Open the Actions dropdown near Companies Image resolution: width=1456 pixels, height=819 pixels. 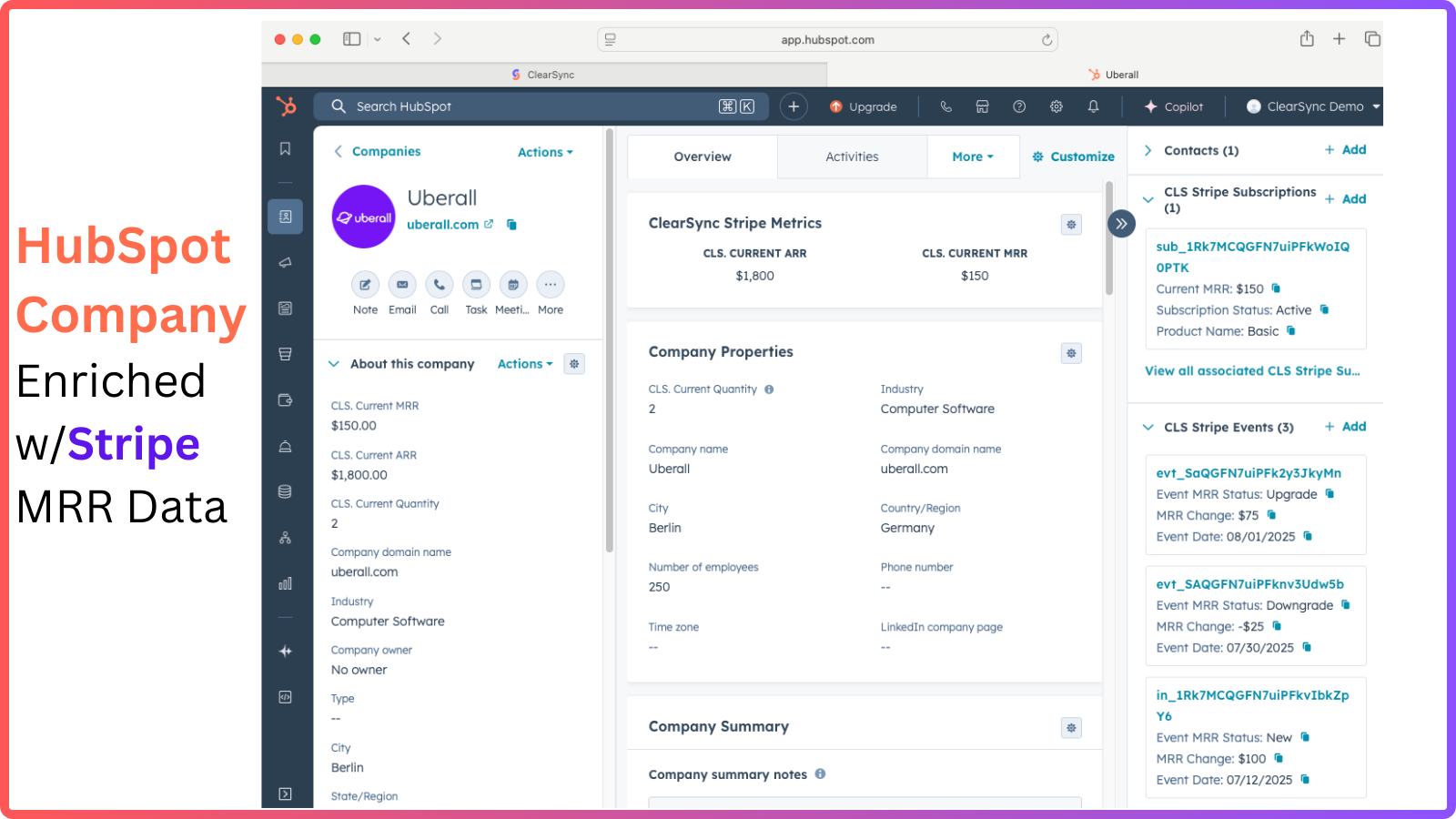[544, 152]
